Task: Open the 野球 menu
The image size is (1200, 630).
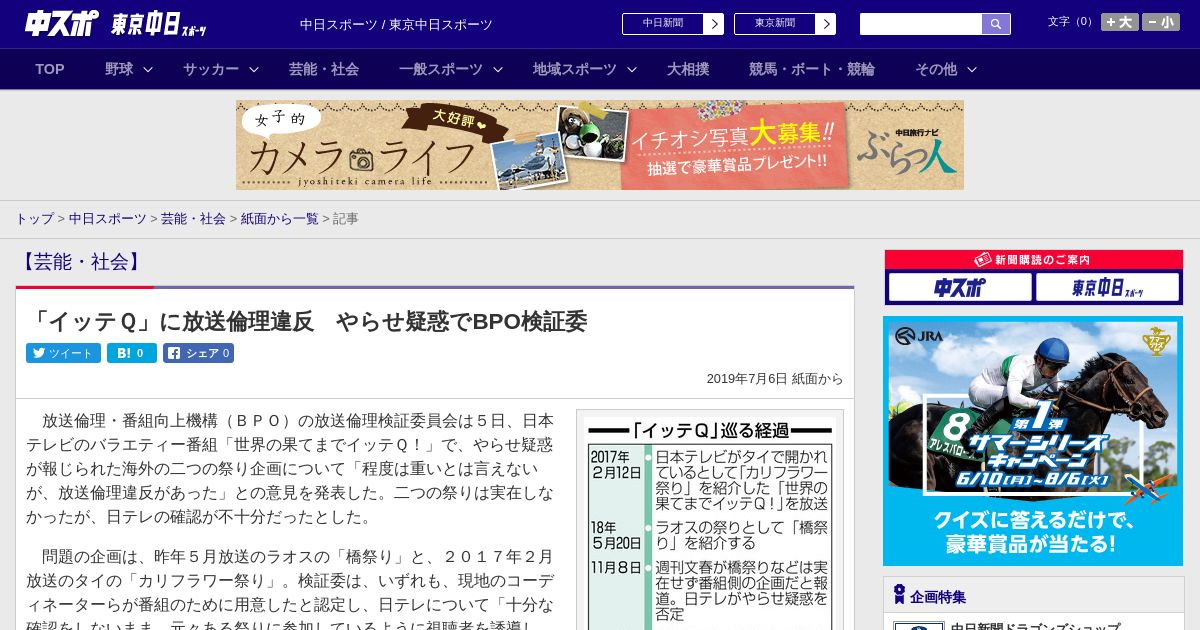Action: click(119, 69)
